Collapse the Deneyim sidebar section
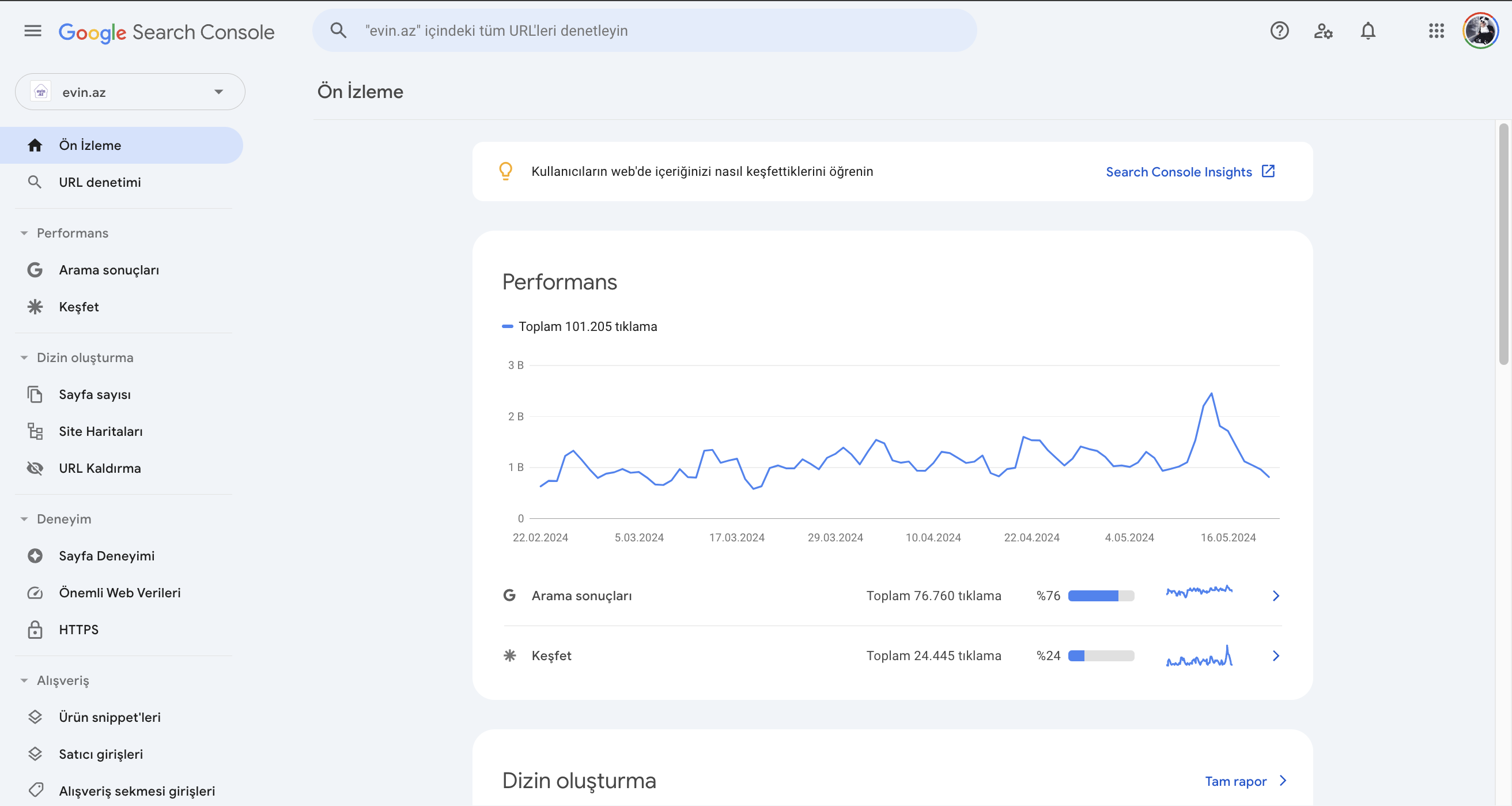The width and height of the screenshot is (1512, 806). (x=24, y=519)
